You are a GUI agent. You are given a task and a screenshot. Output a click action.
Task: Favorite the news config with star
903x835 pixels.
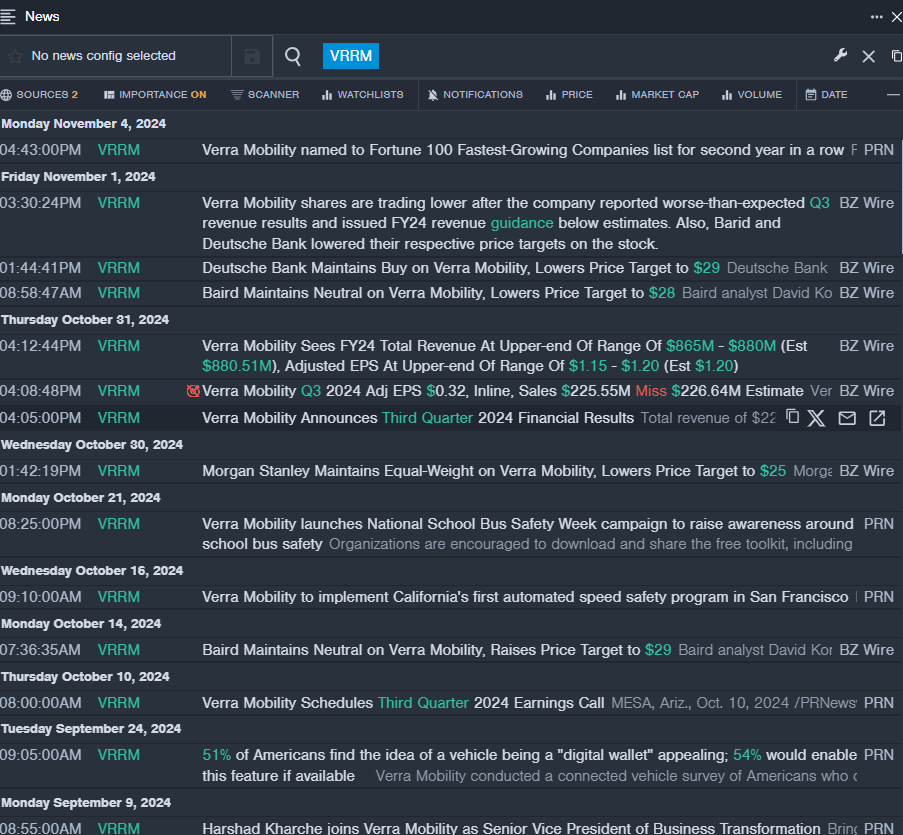click(15, 57)
